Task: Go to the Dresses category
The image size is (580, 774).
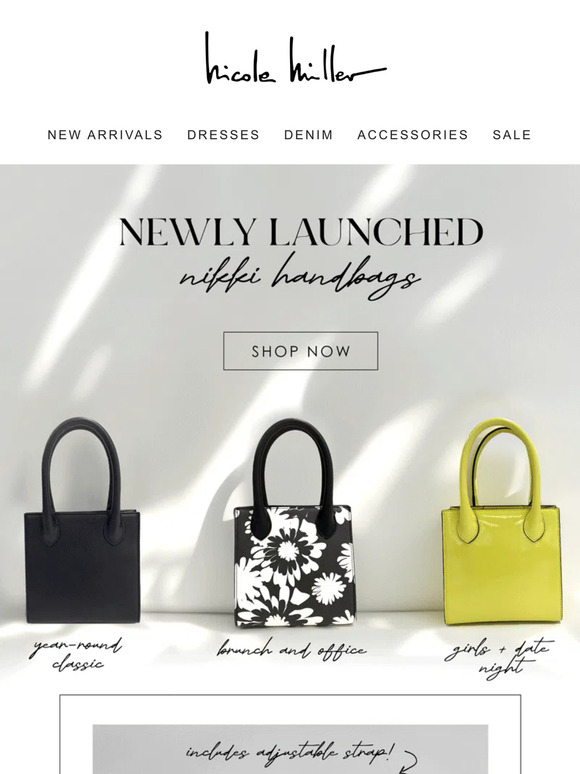Action: tap(223, 135)
